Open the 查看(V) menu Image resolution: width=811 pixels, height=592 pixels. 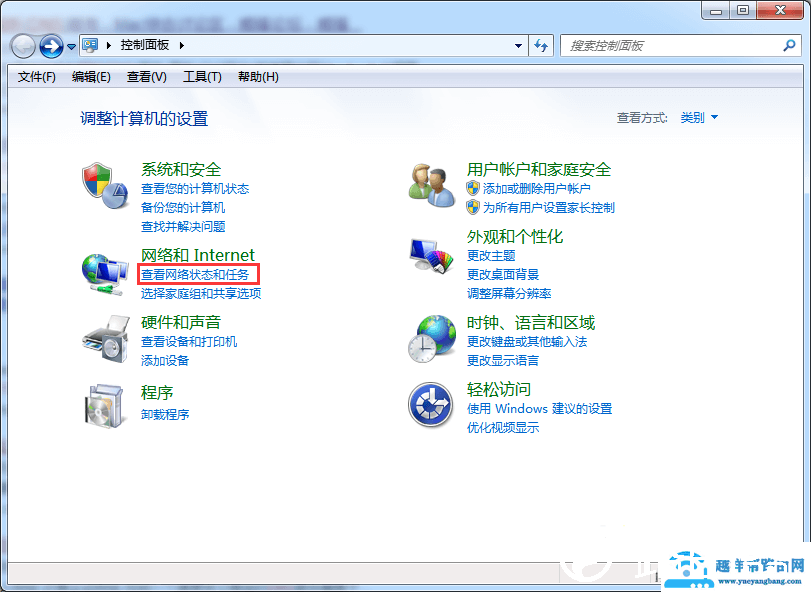146,77
